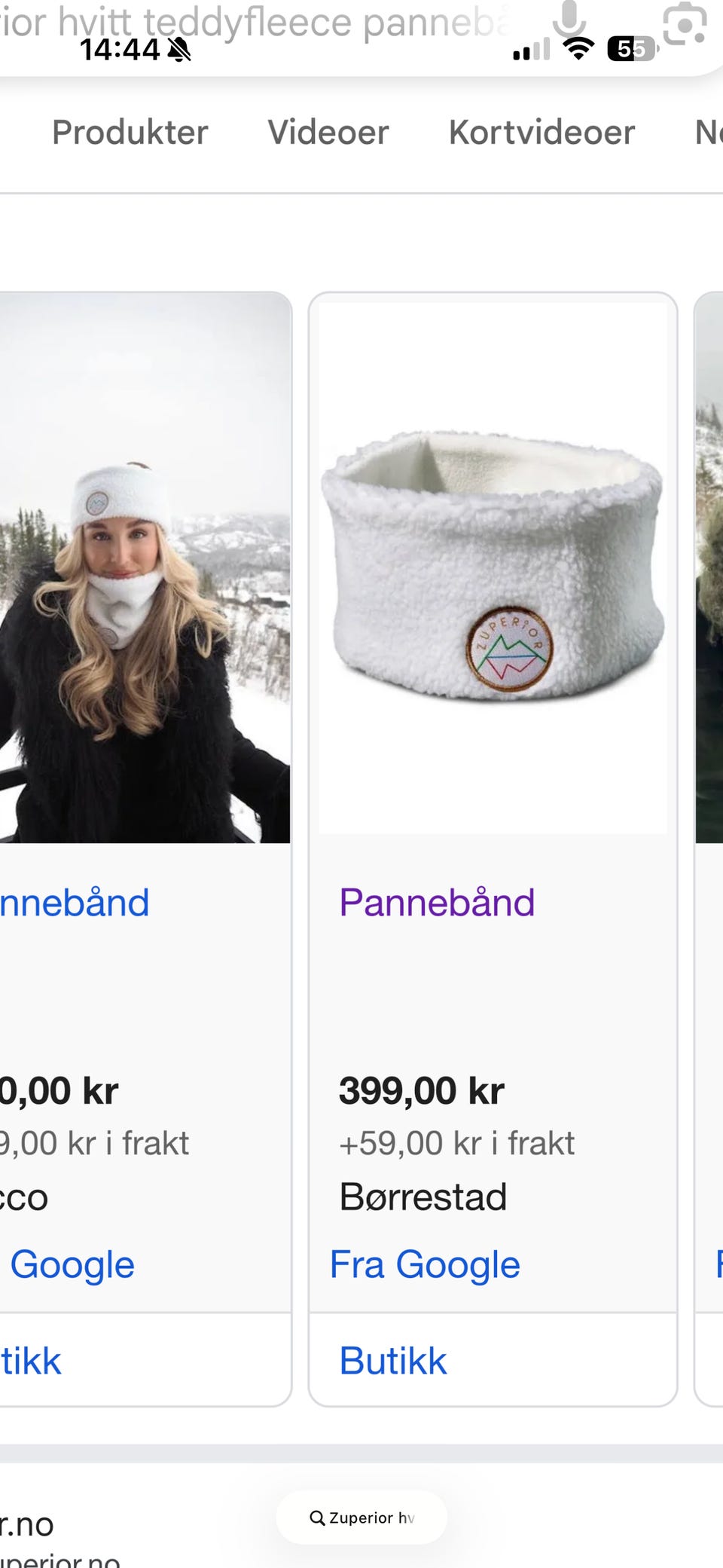Tap the Fra Google link

[x=425, y=1264]
